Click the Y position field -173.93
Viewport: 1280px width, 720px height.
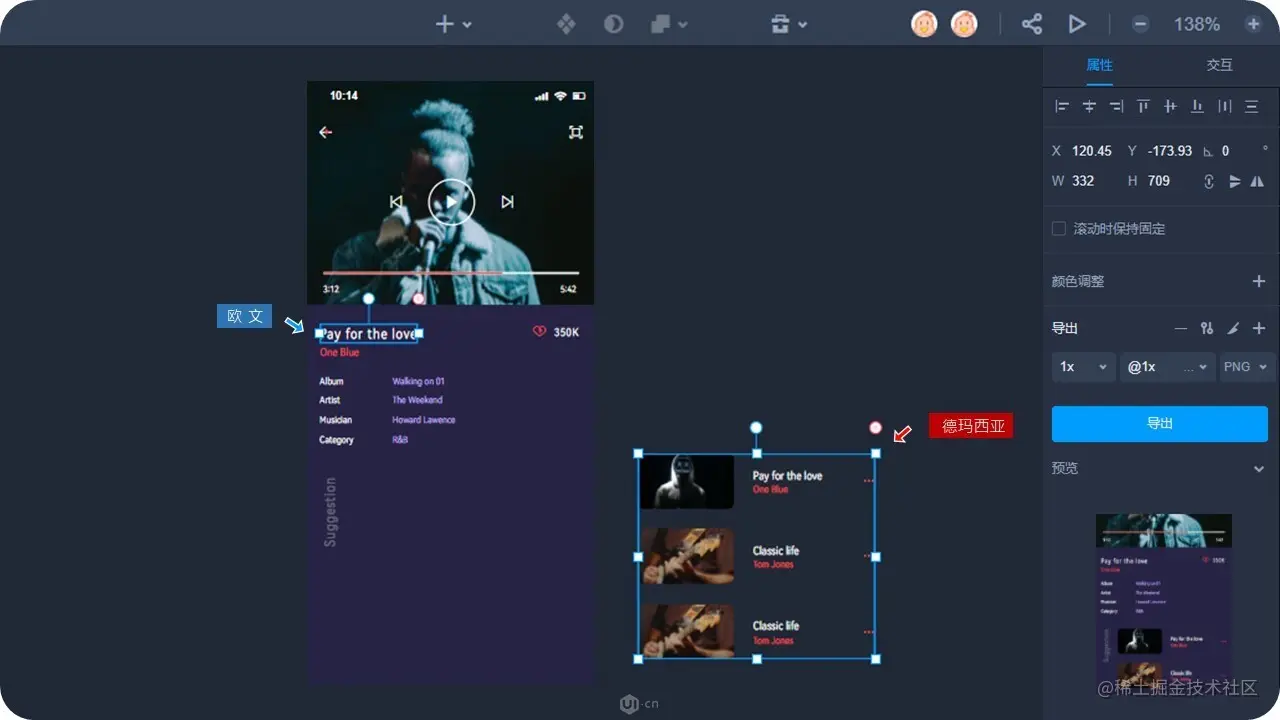(1170, 151)
